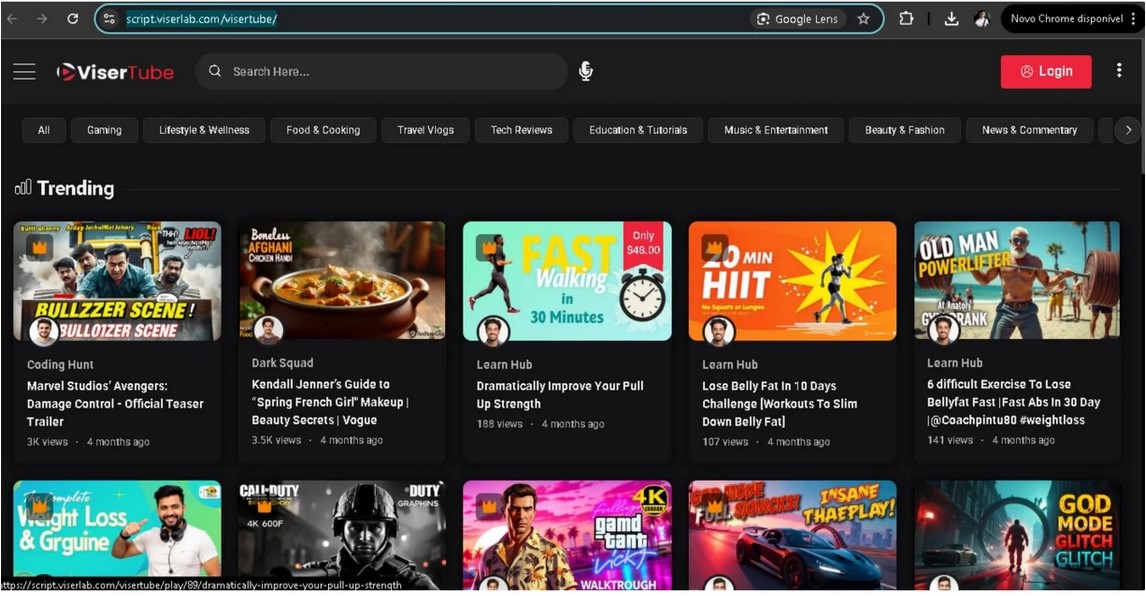Image resolution: width=1146 pixels, height=596 pixels.
Task: Switch to the Tech Reviews category
Action: click(x=521, y=130)
